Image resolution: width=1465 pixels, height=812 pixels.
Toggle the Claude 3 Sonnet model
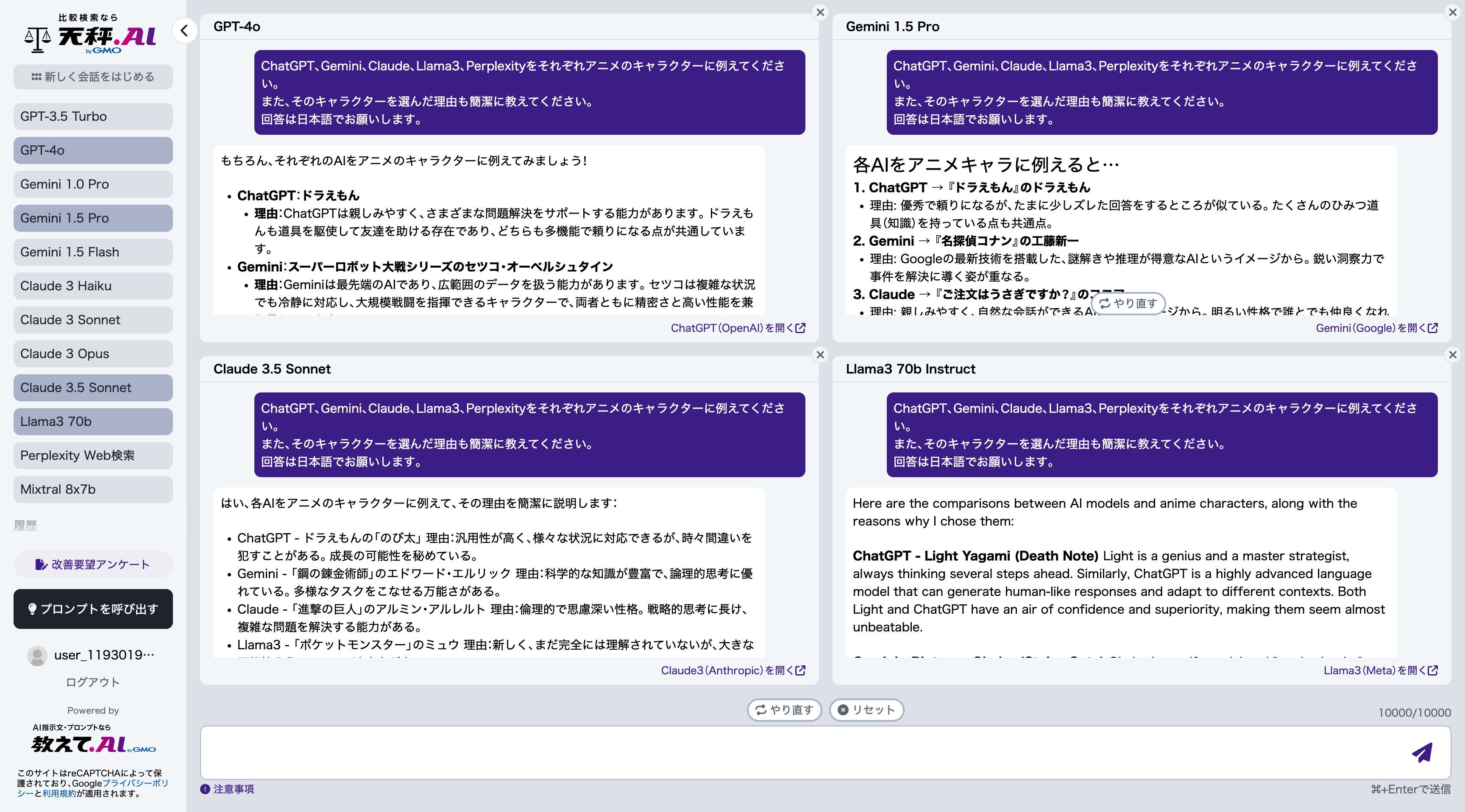click(x=93, y=320)
